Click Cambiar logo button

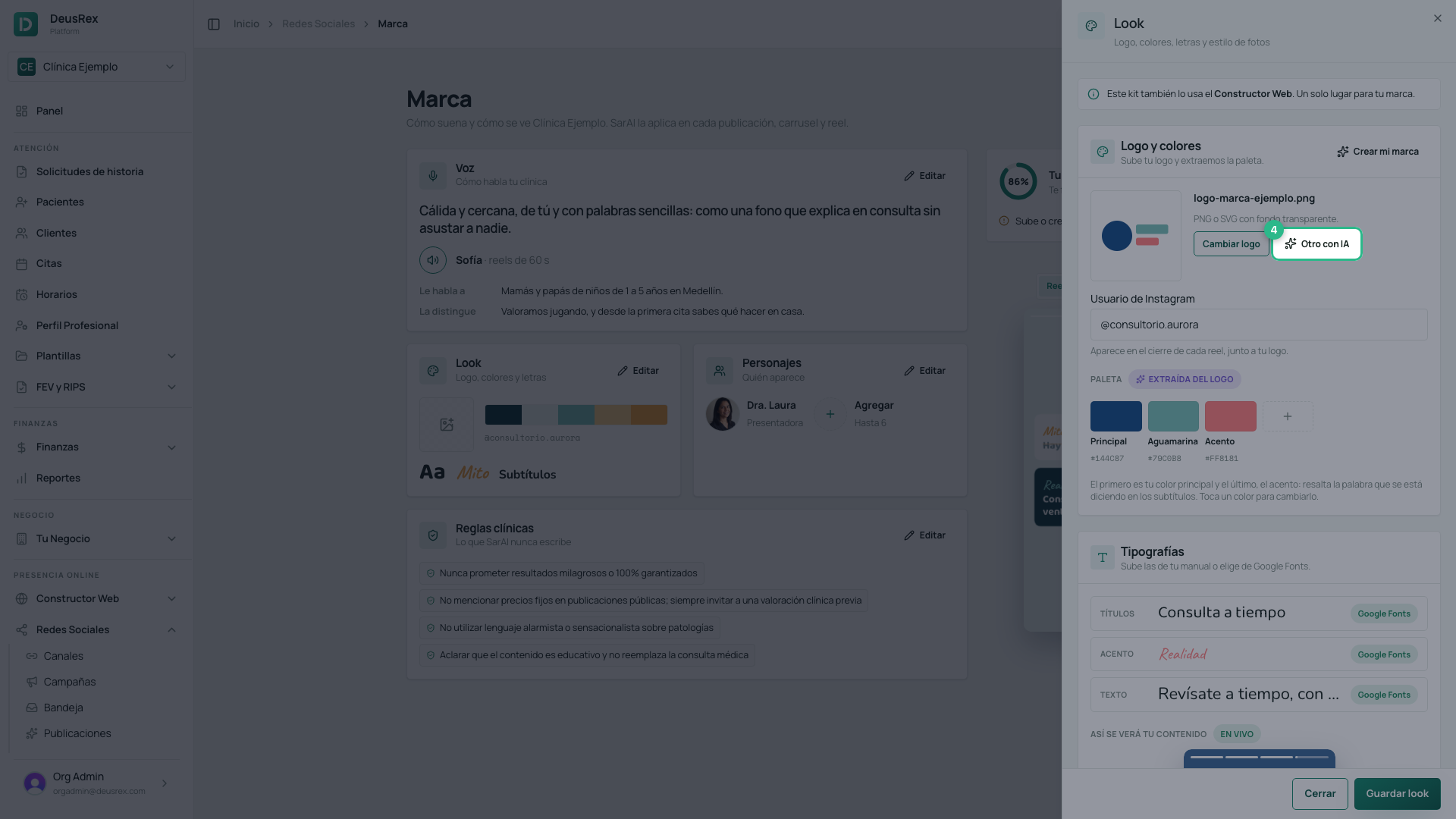pyautogui.click(x=1232, y=244)
